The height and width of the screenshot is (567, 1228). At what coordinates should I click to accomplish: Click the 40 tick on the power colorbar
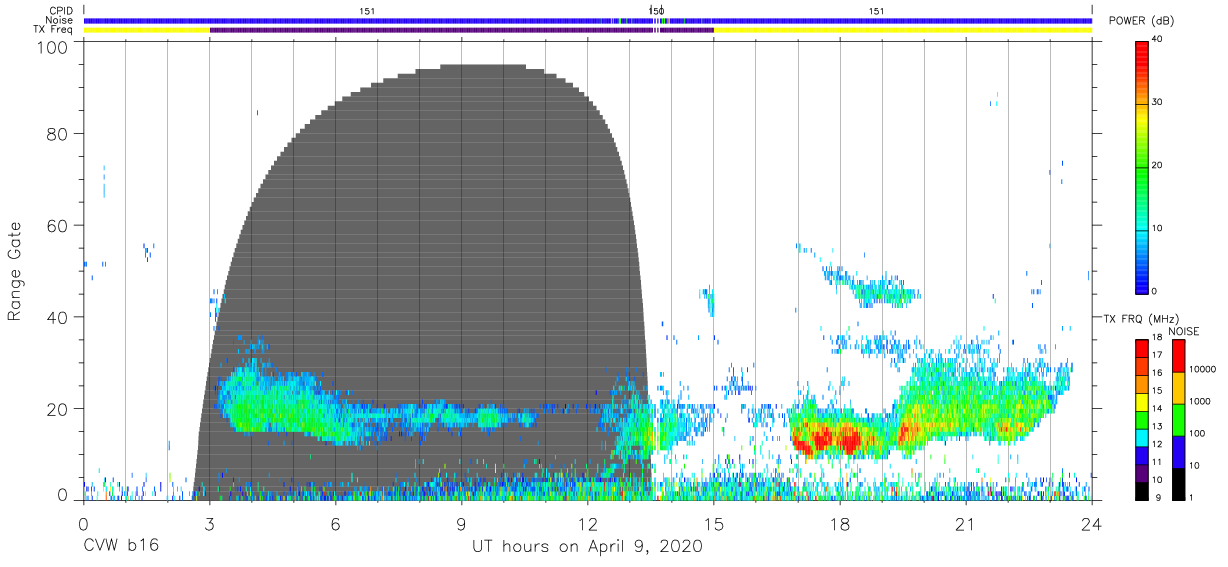[x=1159, y=39]
